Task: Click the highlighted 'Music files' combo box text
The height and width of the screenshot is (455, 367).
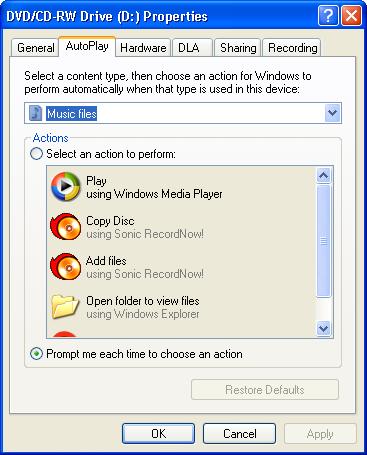Action: point(72,114)
